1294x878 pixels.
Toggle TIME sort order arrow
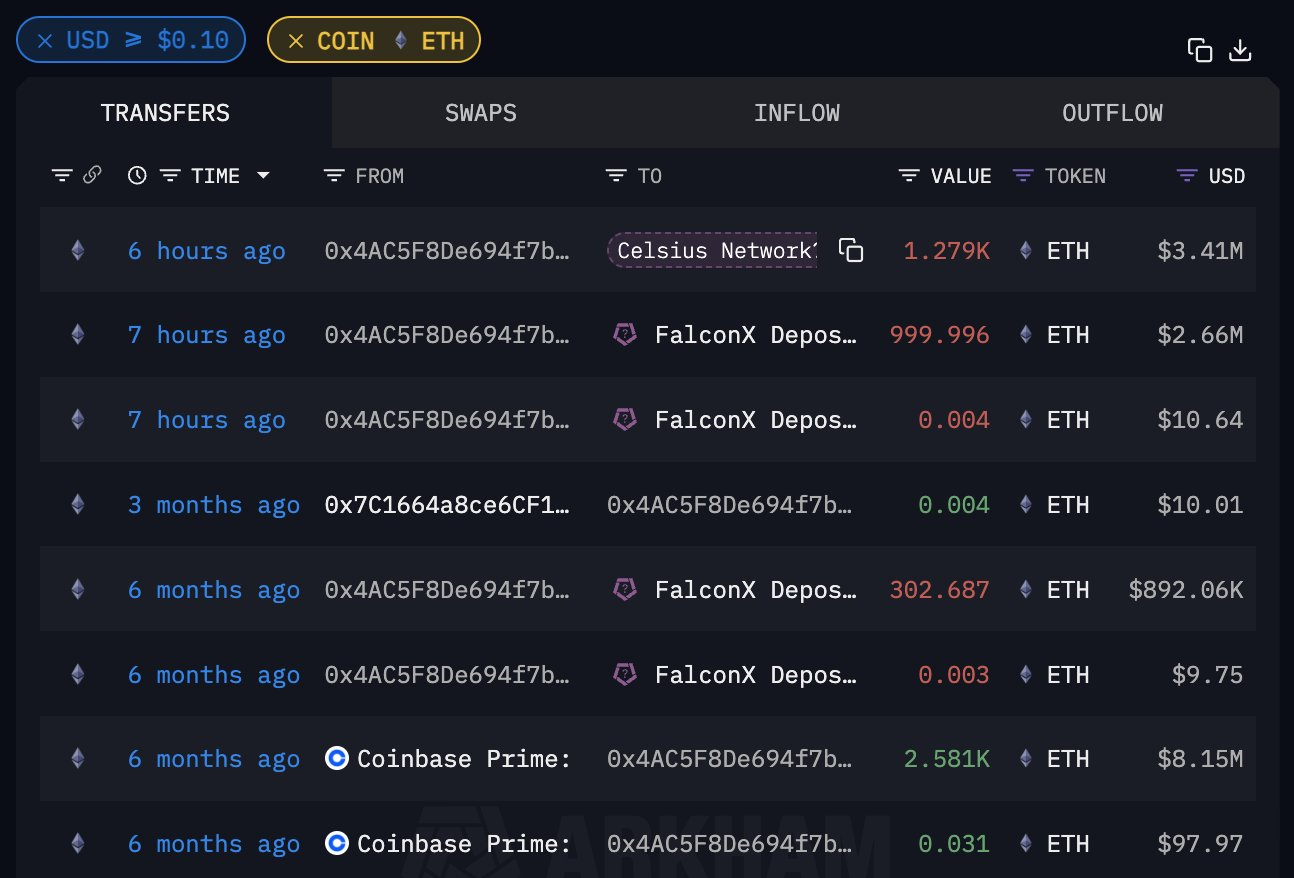(263, 176)
